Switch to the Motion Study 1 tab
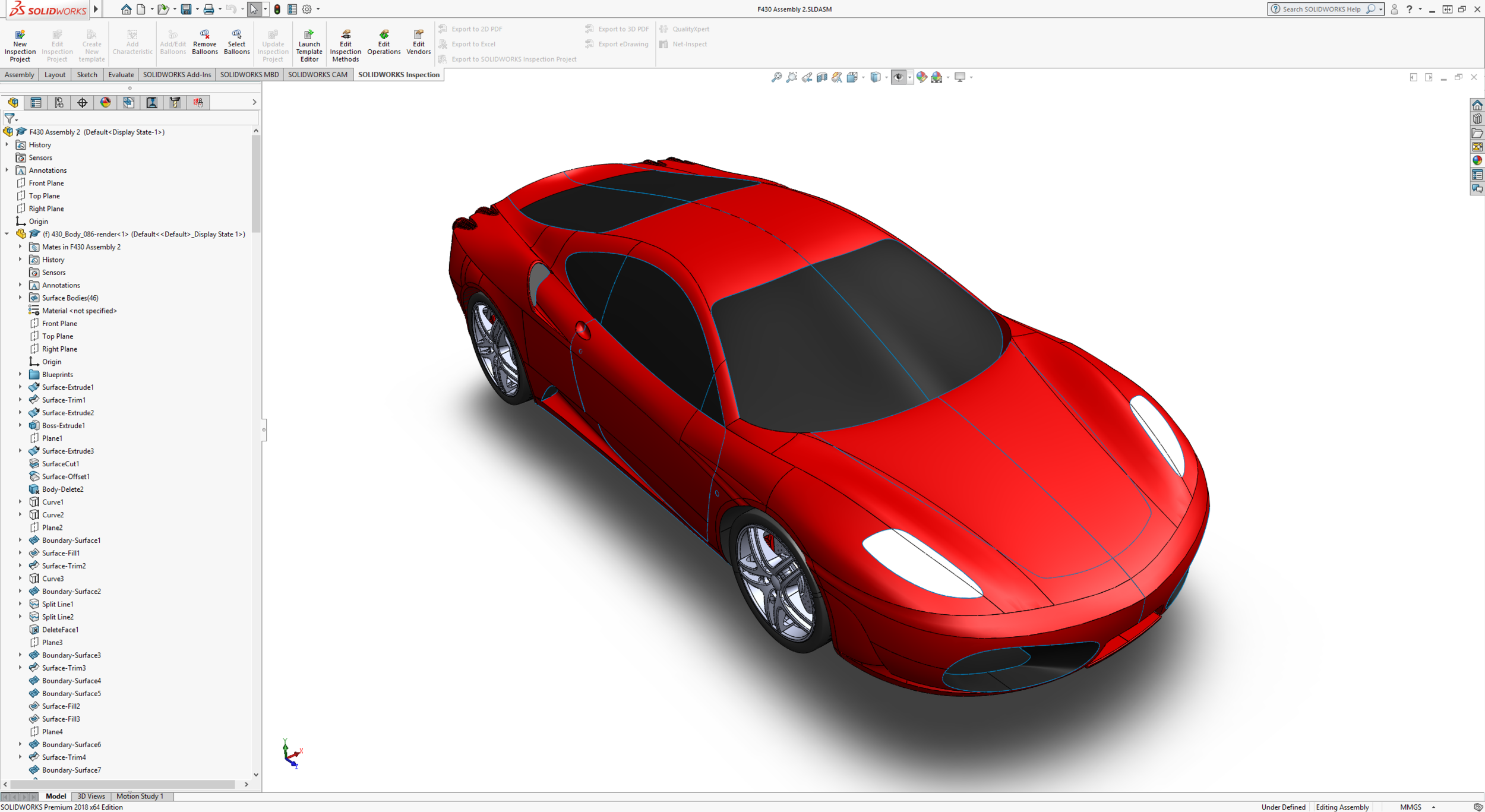This screenshot has width=1485, height=812. tap(140, 796)
